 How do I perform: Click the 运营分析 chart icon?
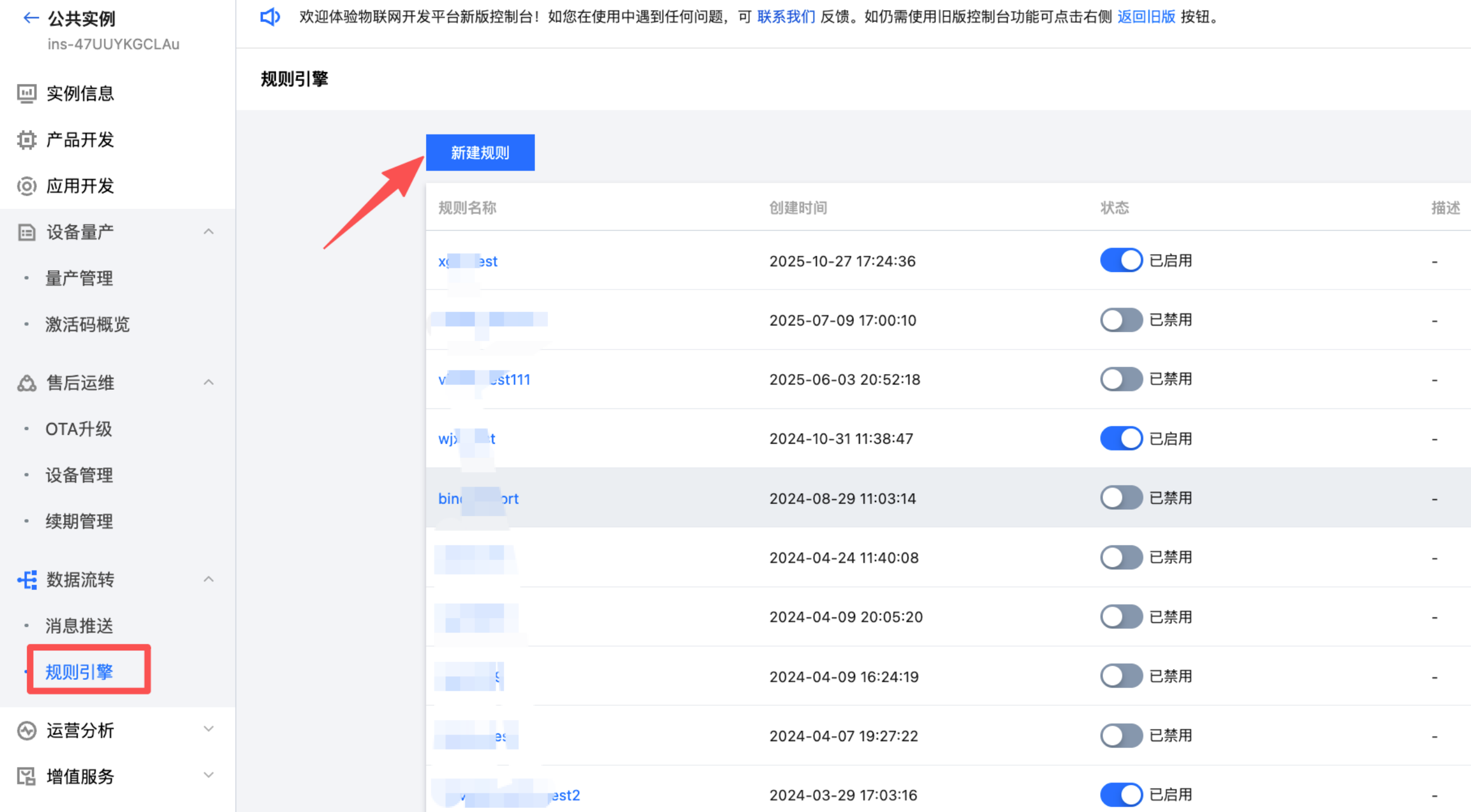pos(26,730)
